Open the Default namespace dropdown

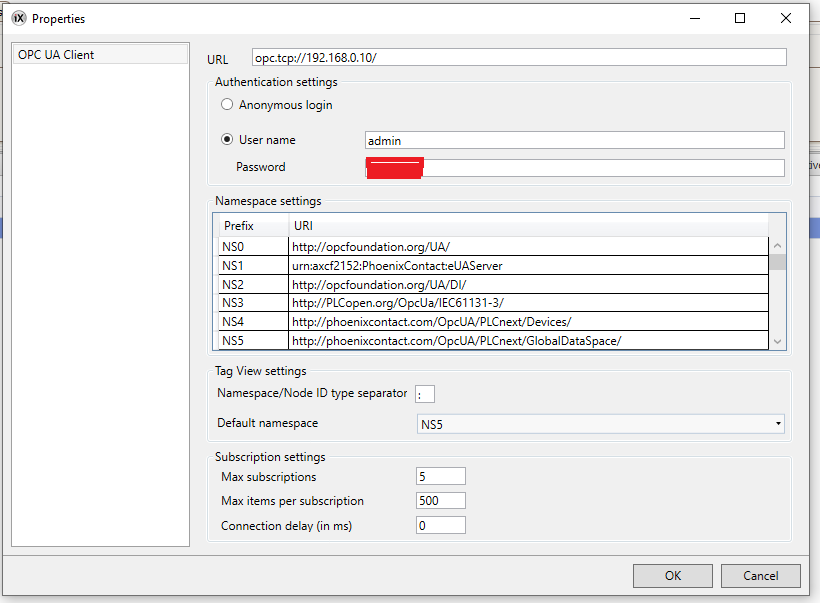point(600,424)
